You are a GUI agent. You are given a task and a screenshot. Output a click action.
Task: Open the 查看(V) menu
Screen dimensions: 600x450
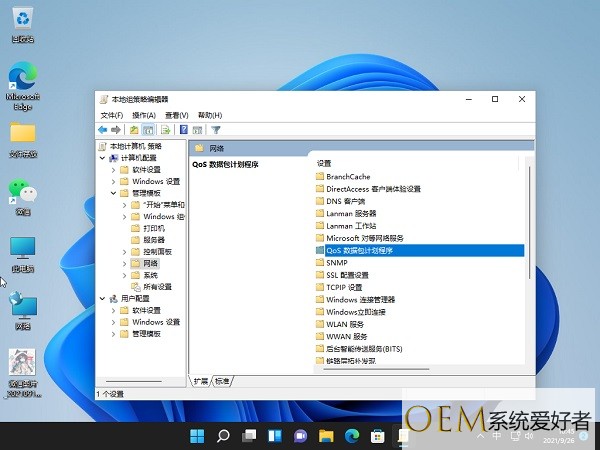(175, 115)
